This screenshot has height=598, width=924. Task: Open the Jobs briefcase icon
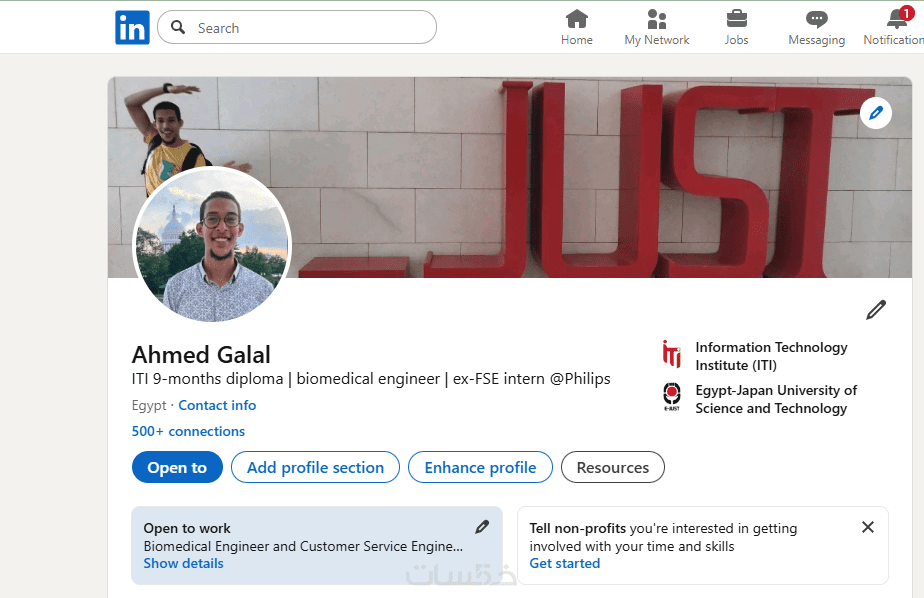[x=736, y=19]
